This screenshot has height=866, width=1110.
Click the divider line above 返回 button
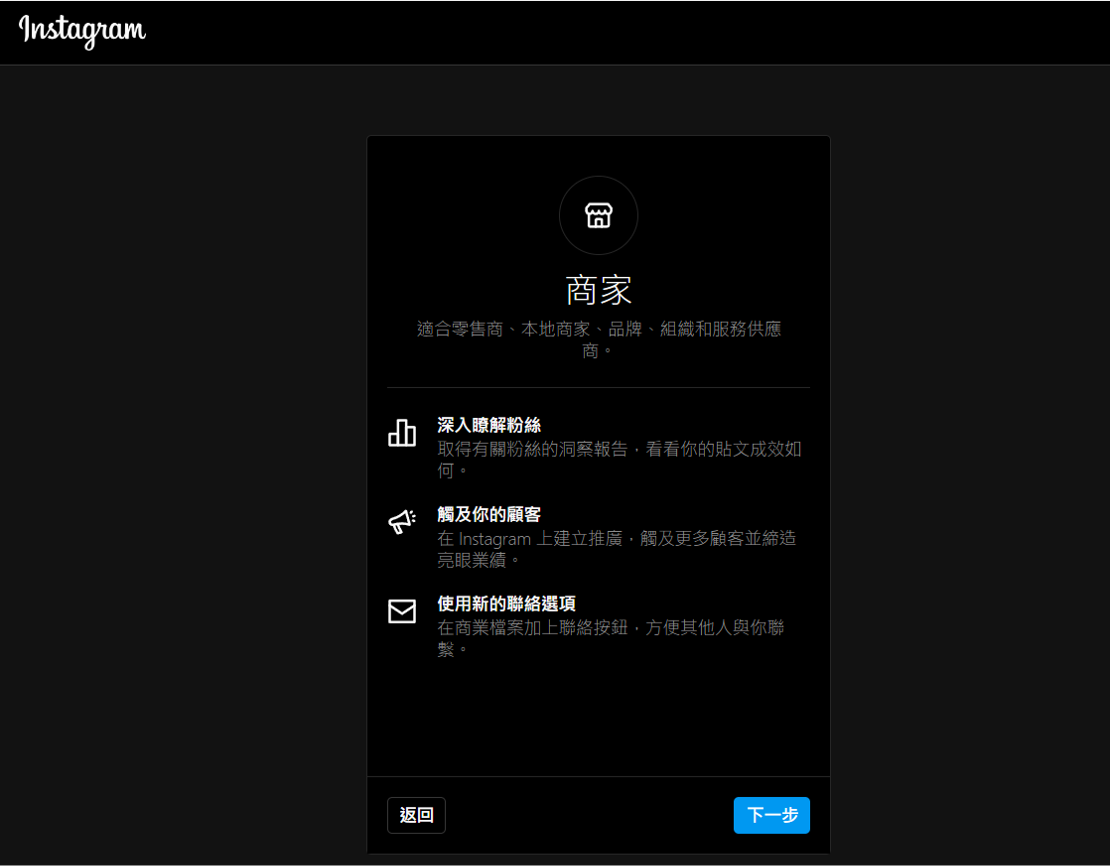point(598,776)
